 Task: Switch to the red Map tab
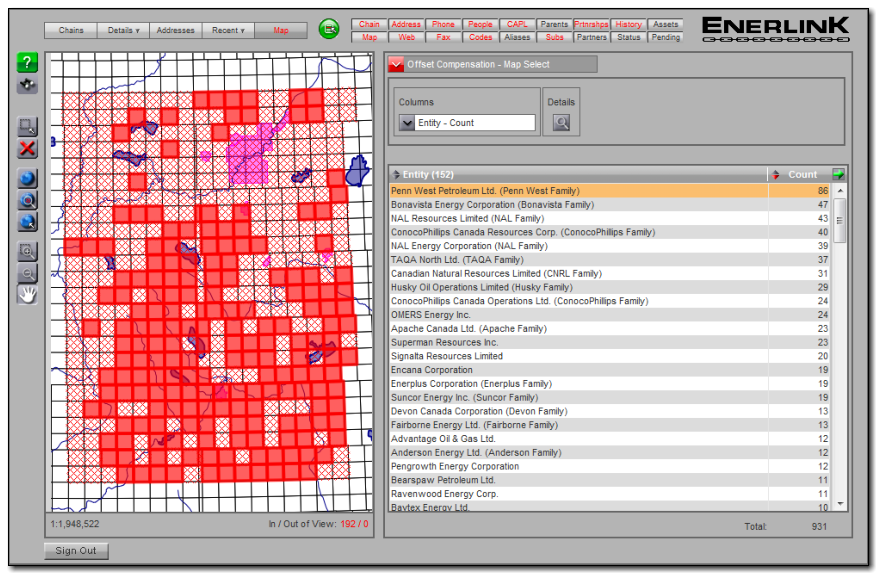tap(281, 30)
